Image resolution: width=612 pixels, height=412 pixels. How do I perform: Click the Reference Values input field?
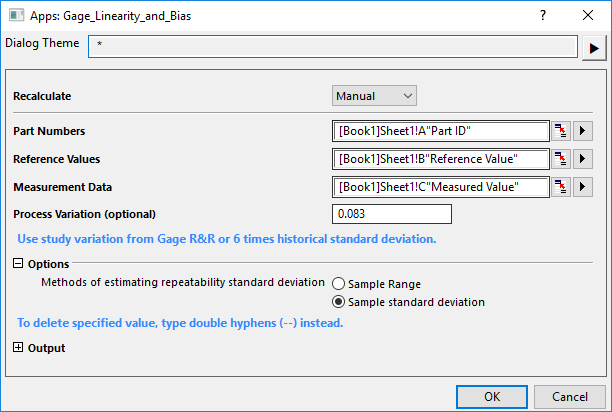click(440, 159)
